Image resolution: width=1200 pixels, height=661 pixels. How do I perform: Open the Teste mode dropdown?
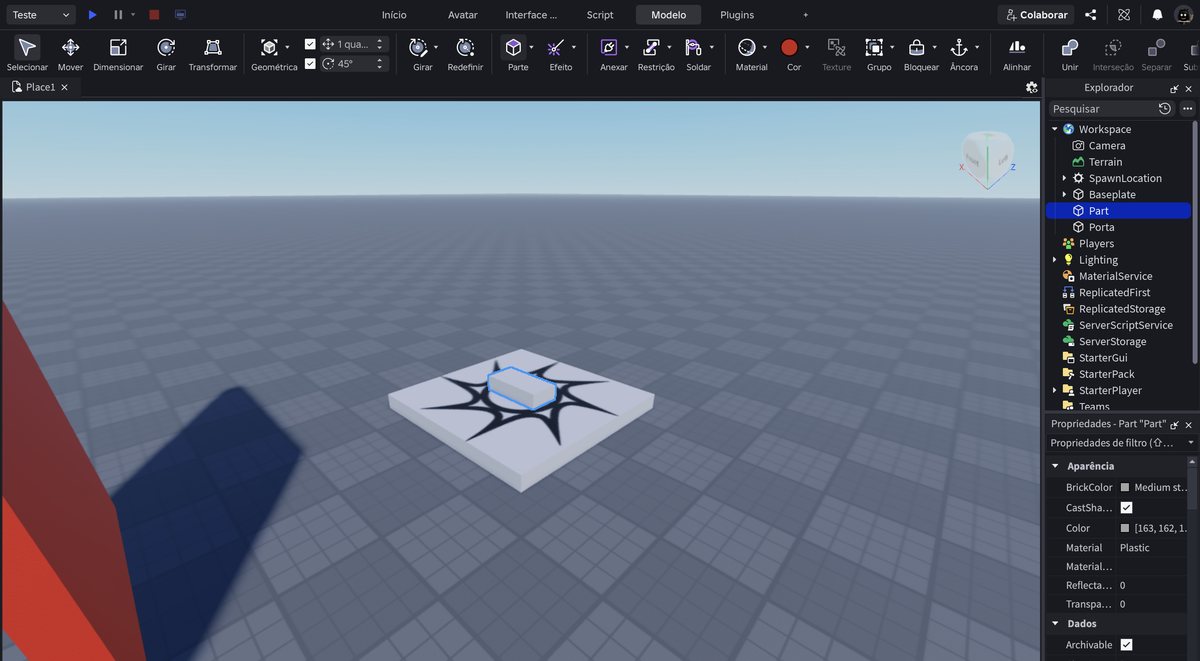tap(40, 15)
